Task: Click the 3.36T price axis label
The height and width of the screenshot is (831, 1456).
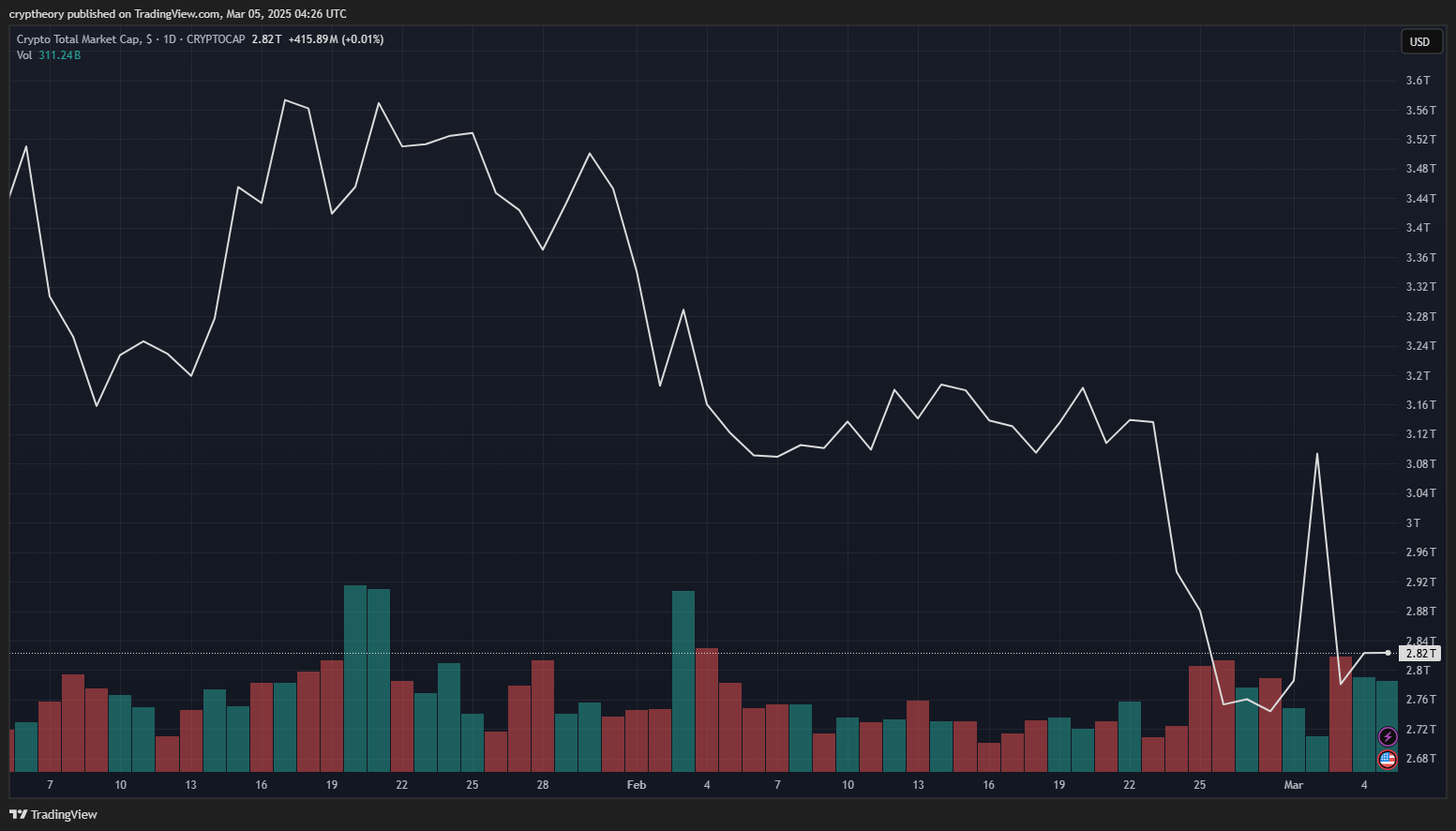Action: 1420,258
